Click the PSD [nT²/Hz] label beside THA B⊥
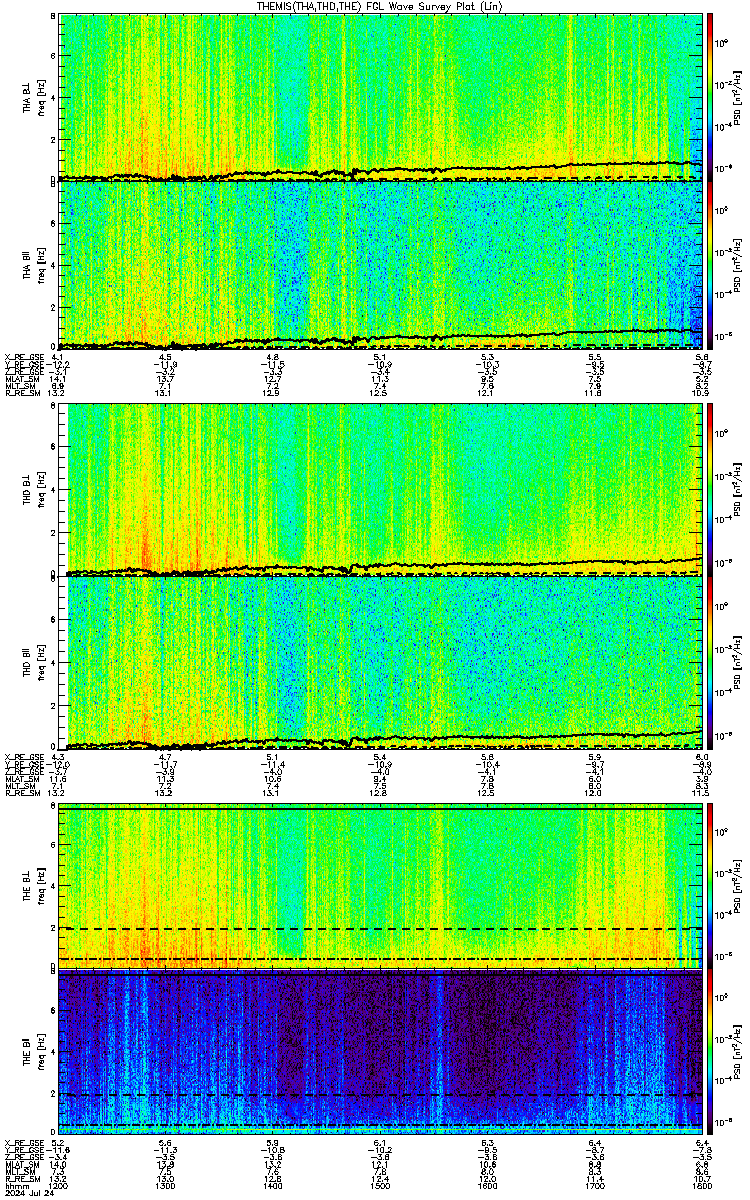 tap(738, 96)
